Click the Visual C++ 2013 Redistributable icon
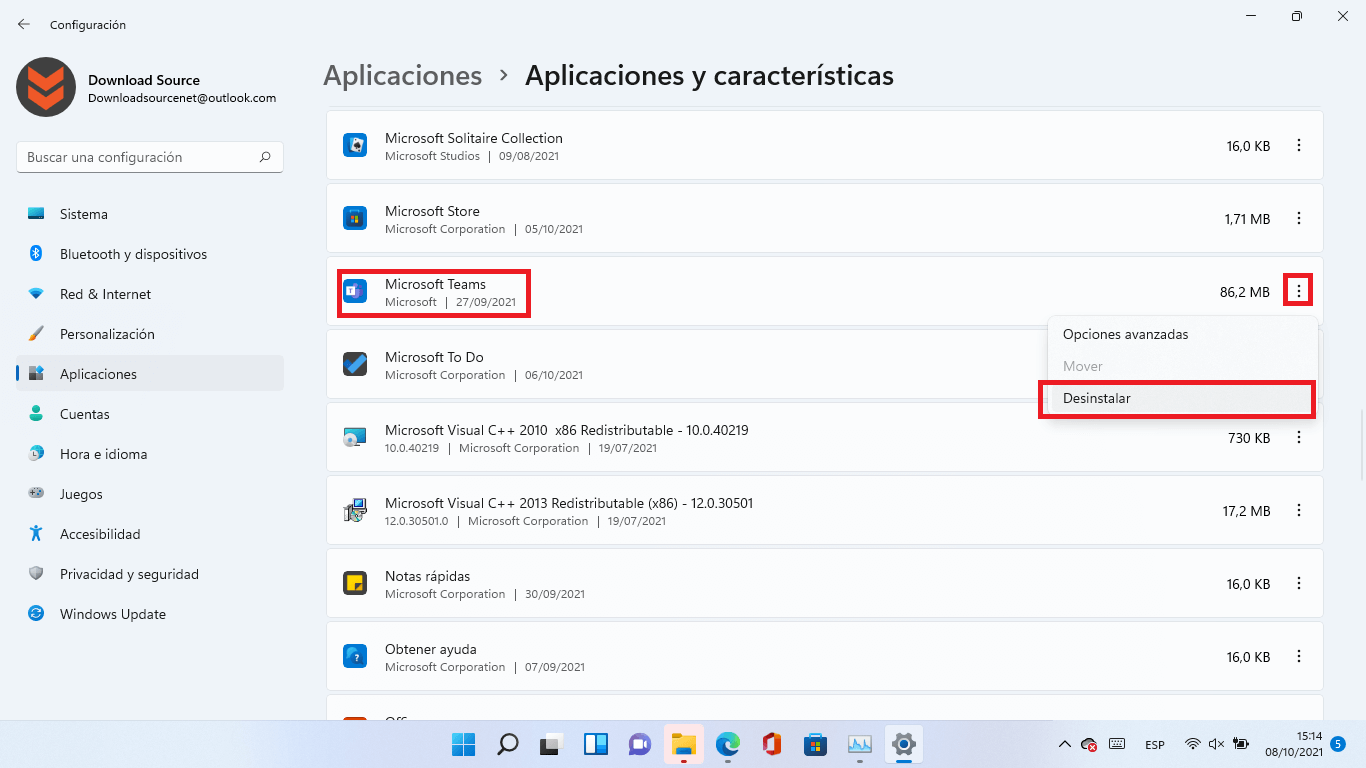1366x768 pixels. [355, 510]
